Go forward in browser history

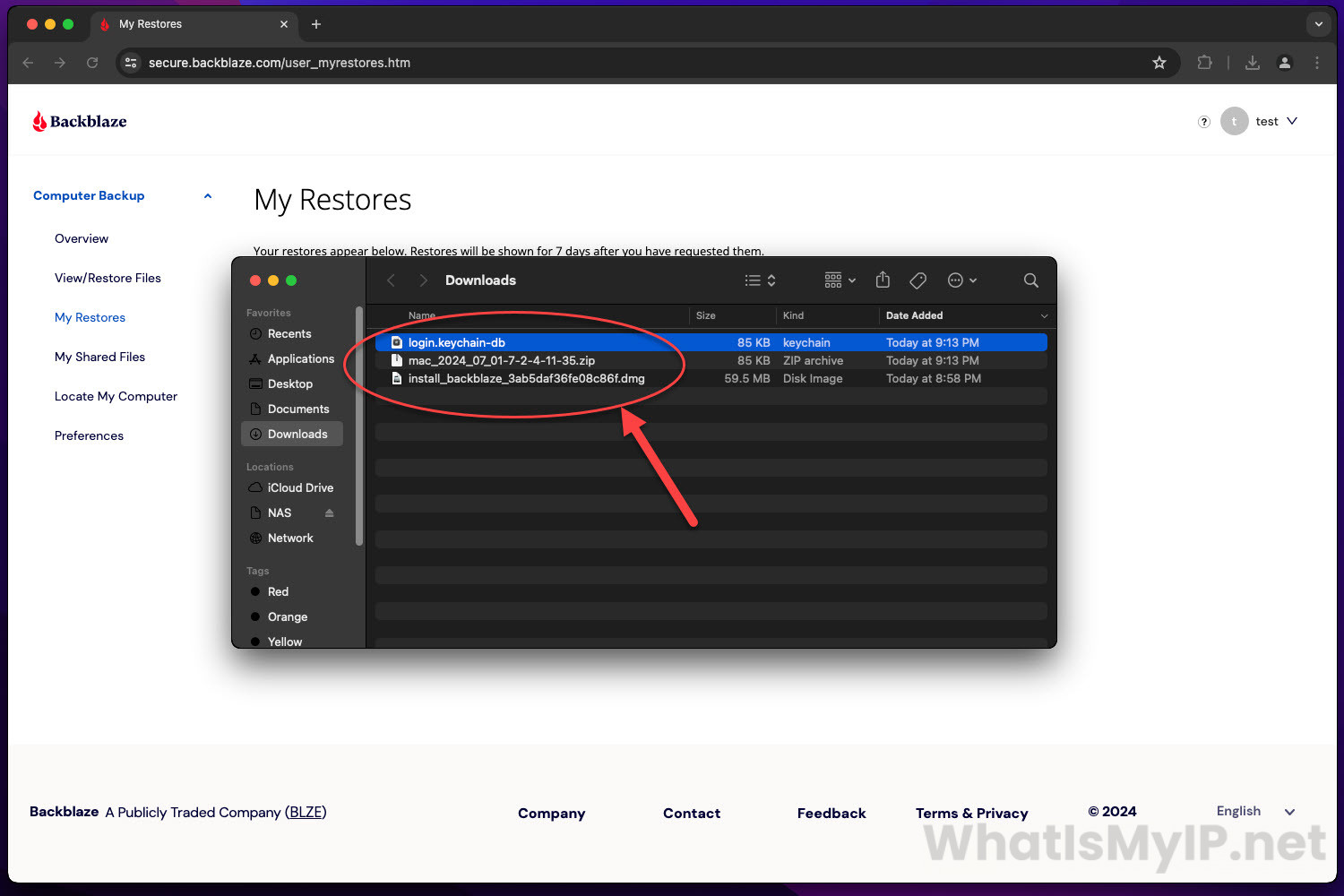pos(60,63)
